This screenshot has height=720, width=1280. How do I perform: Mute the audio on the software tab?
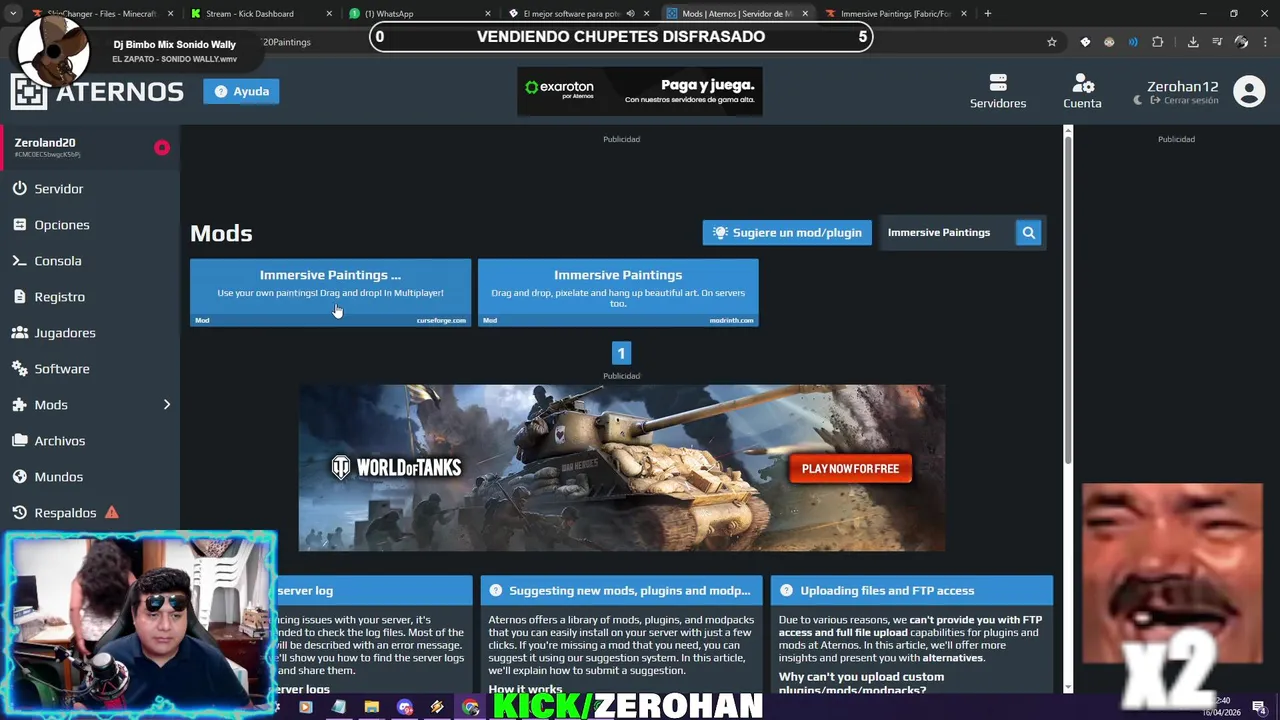click(630, 14)
